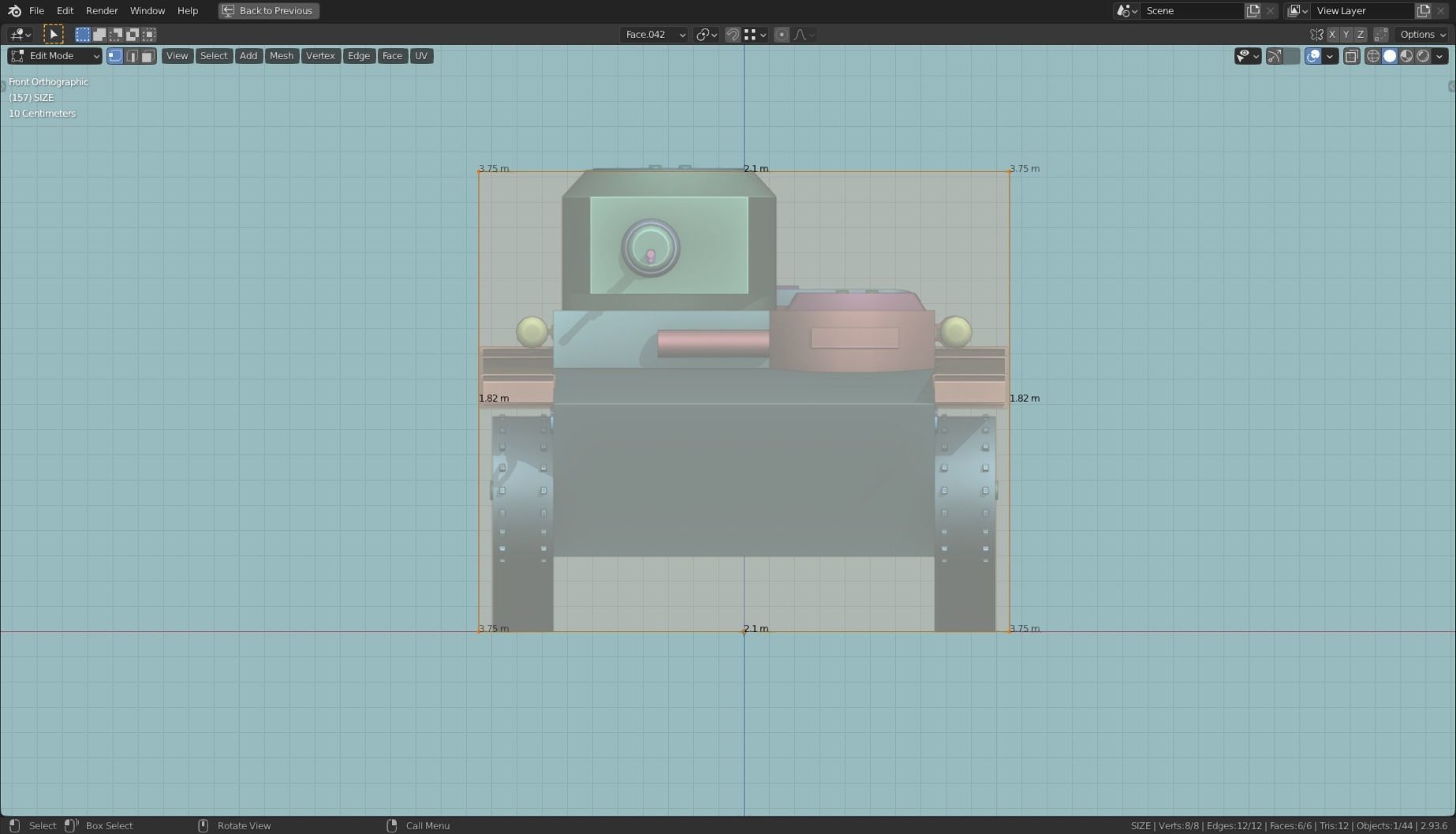Click the Scene name field
This screenshot has height=834, width=1456.
click(x=1192, y=10)
